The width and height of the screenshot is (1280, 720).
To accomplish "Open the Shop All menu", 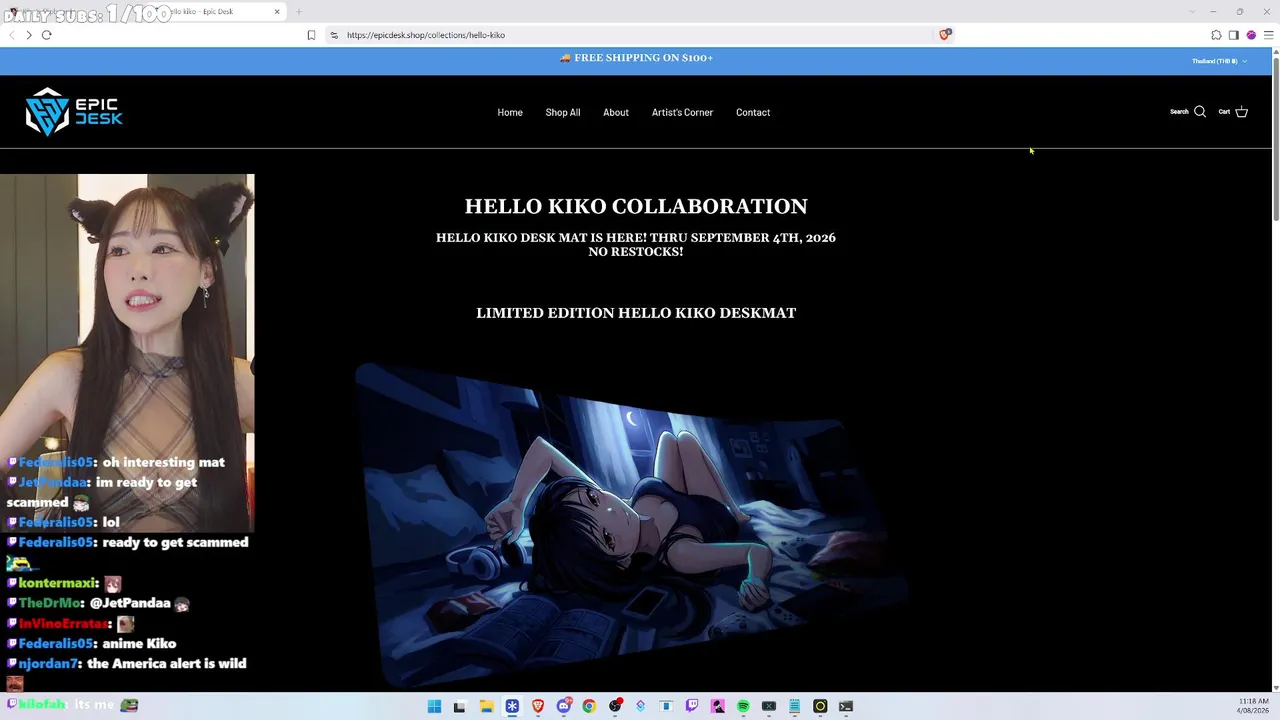I will pos(563,112).
